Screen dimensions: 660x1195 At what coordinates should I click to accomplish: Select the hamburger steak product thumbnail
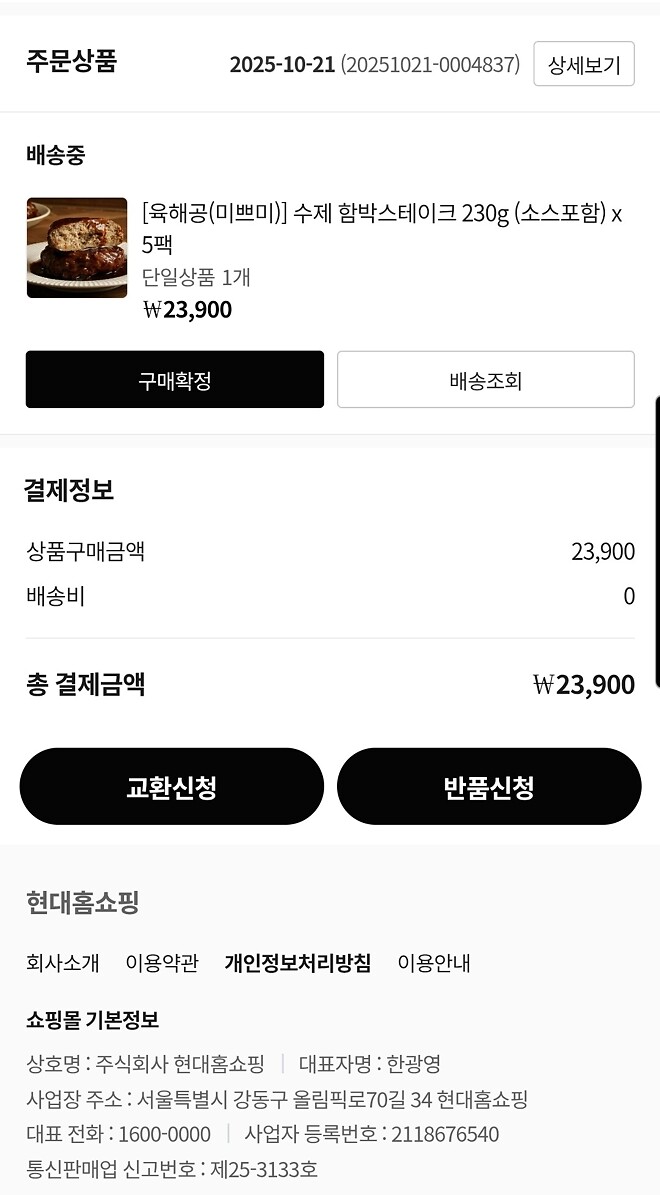pos(77,247)
